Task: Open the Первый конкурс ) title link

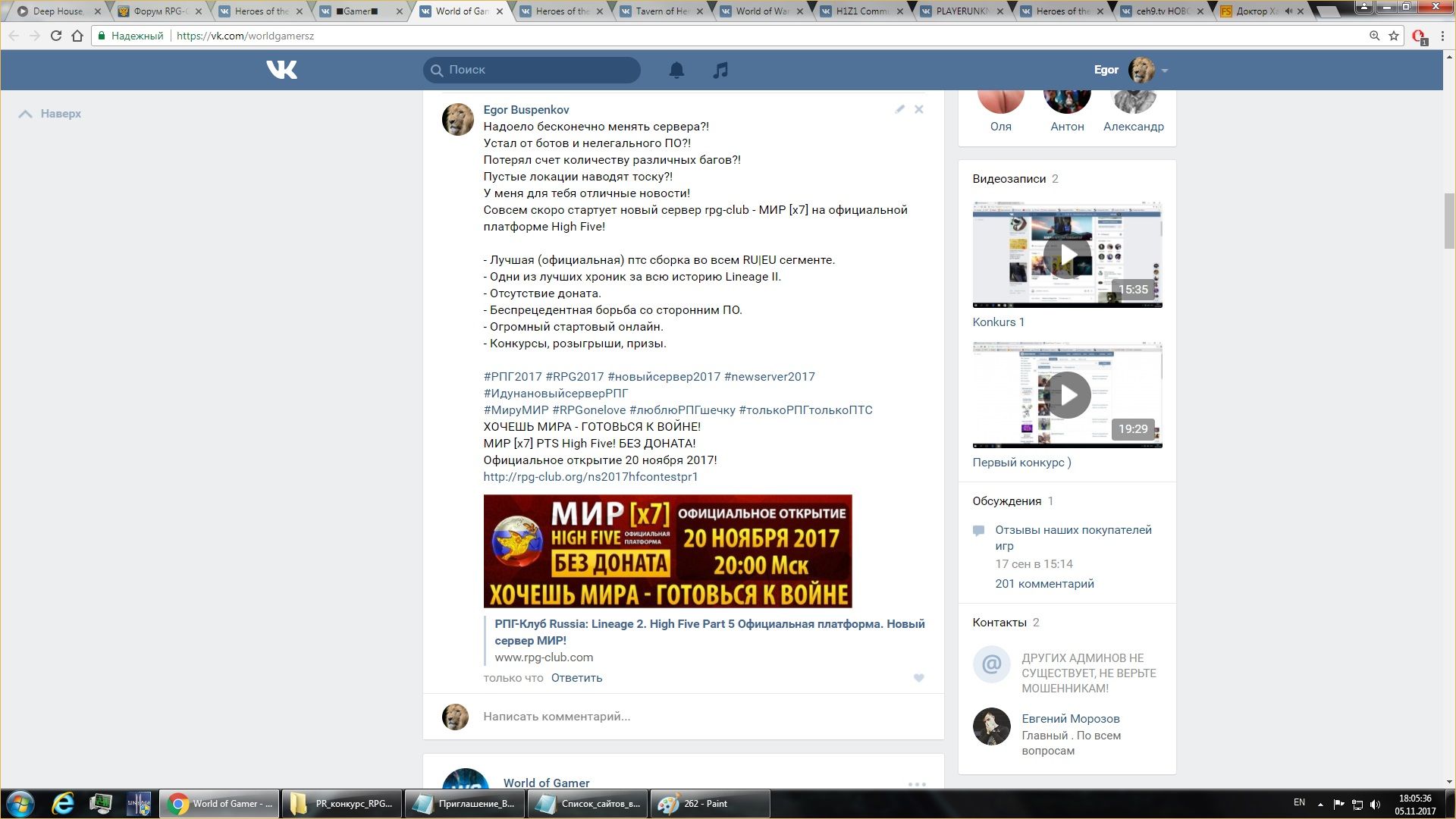Action: tap(1021, 463)
